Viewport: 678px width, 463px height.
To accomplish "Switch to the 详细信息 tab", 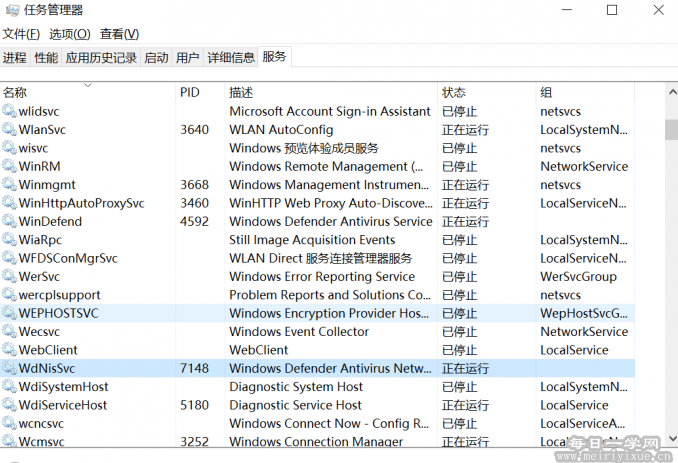I will coord(231,57).
